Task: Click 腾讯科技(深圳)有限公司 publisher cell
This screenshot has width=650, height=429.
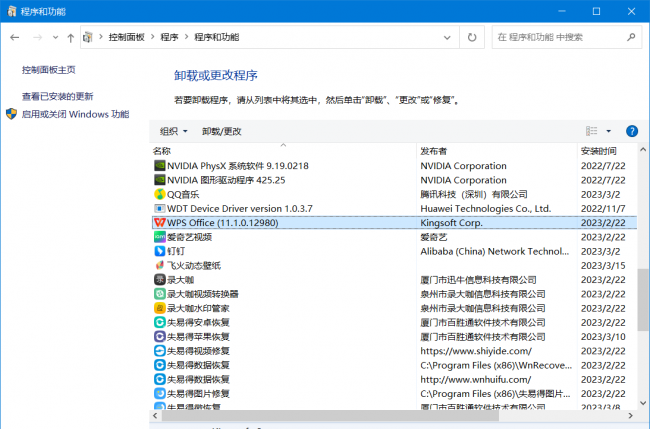Action: pyautogui.click(x=474, y=194)
